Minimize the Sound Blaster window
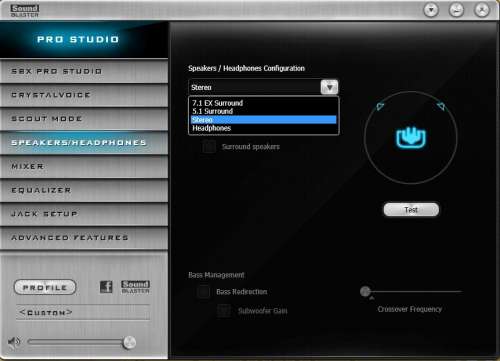 [x=456, y=10]
